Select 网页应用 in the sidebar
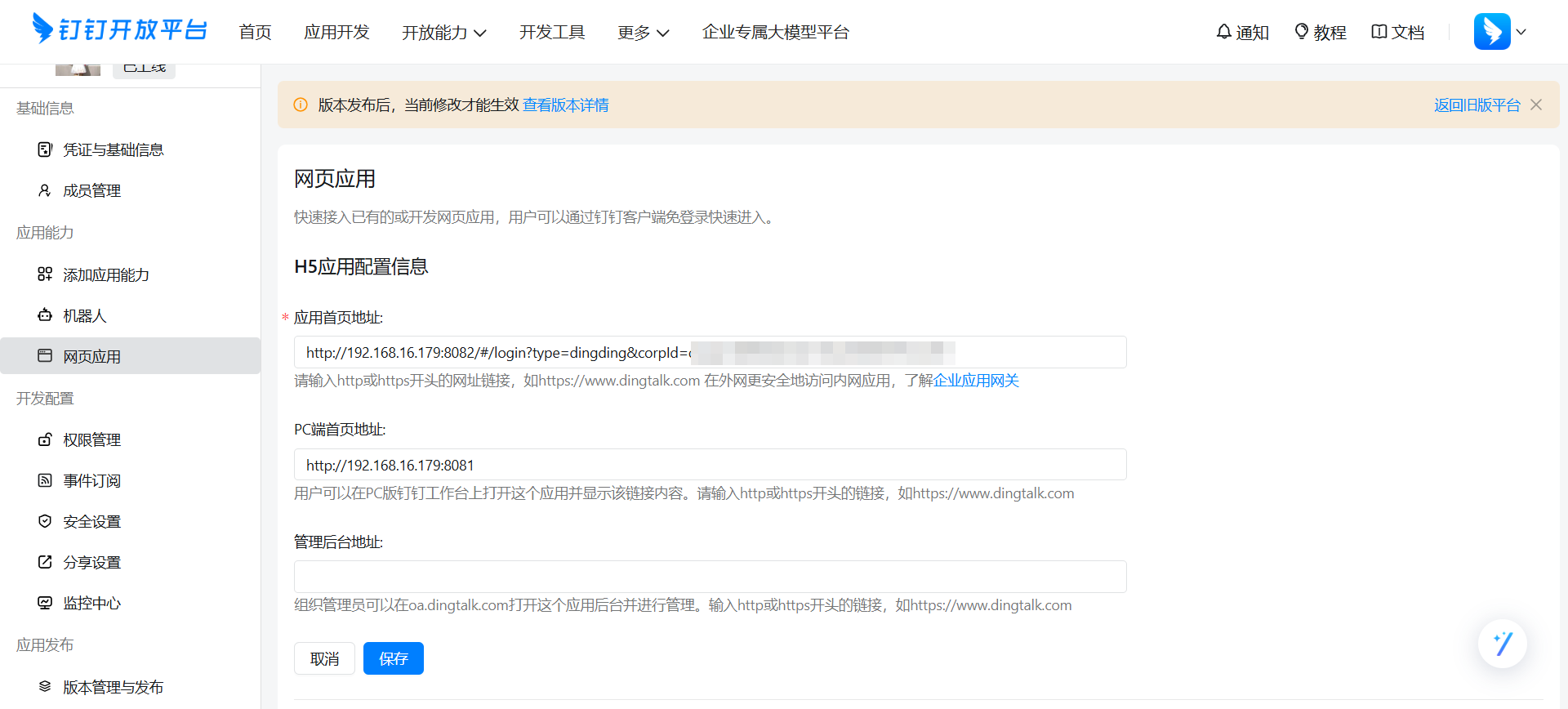 (131, 356)
